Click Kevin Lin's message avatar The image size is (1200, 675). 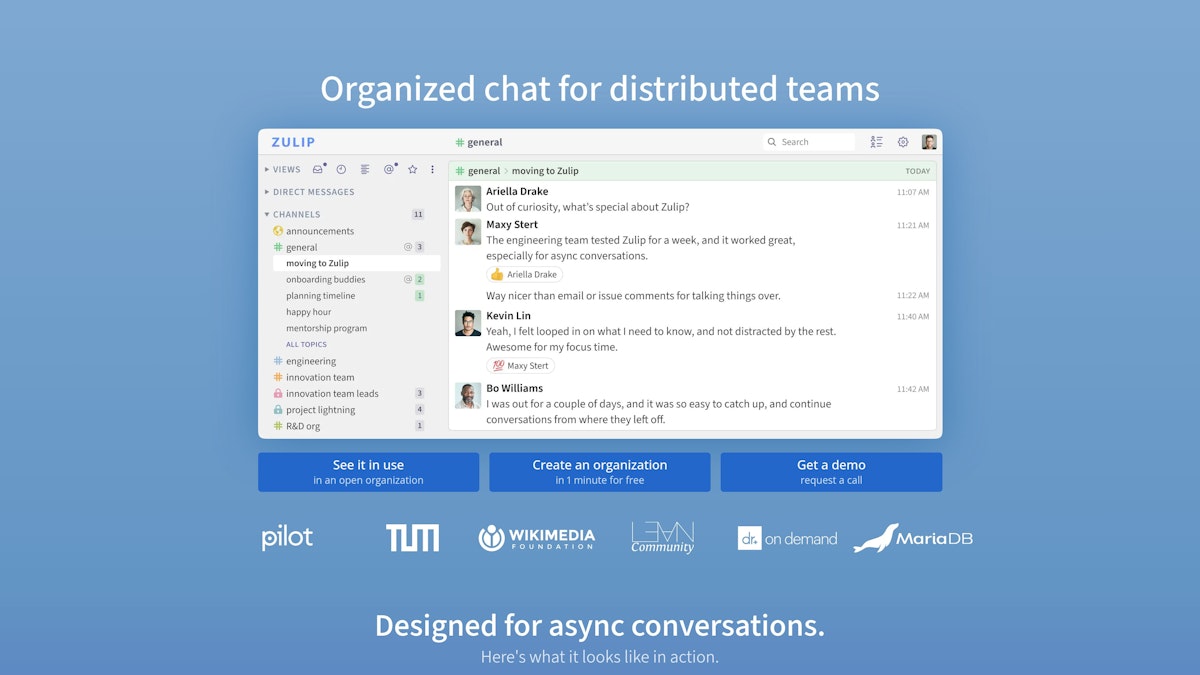point(468,323)
